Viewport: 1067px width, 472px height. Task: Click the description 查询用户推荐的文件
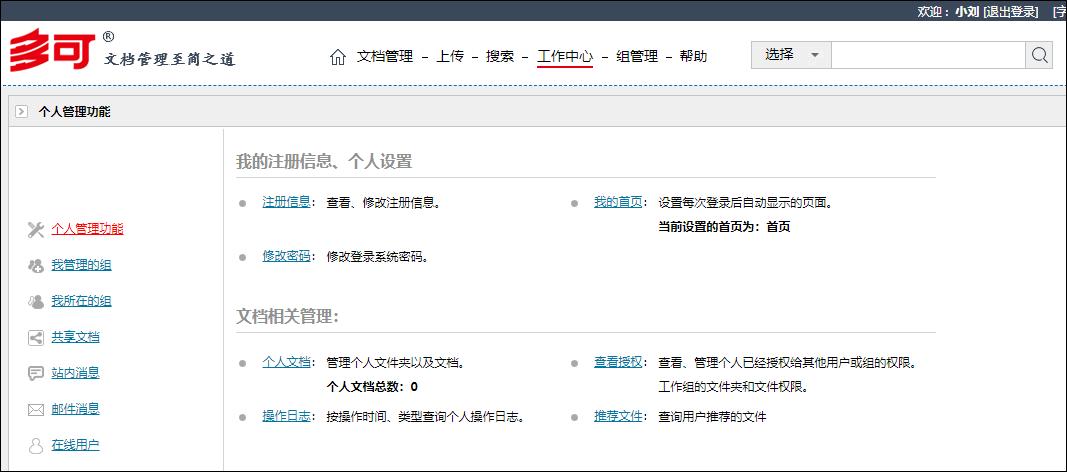point(712,418)
